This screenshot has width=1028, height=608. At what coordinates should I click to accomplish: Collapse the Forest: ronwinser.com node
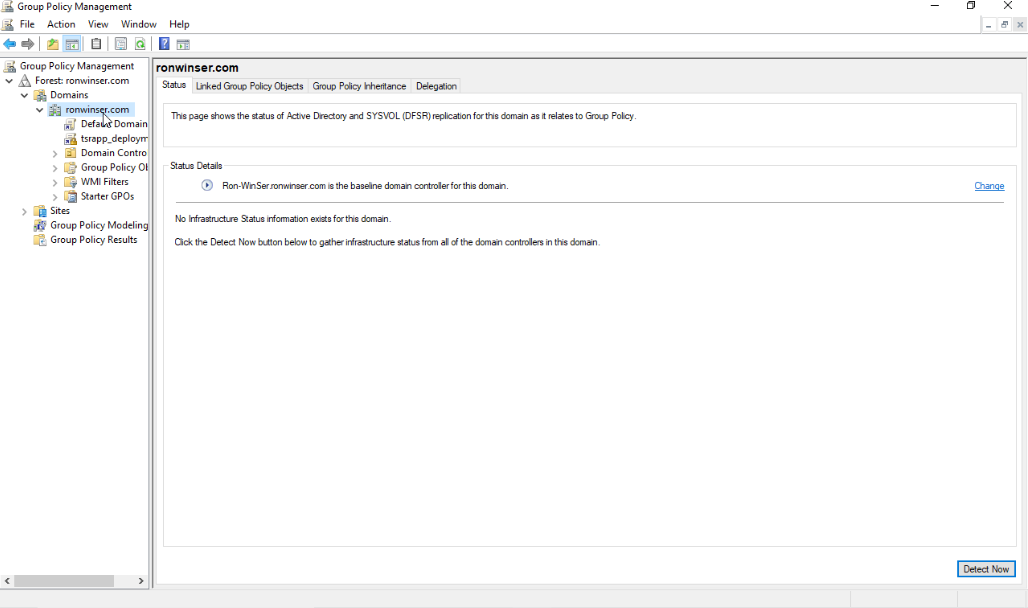tap(9, 81)
